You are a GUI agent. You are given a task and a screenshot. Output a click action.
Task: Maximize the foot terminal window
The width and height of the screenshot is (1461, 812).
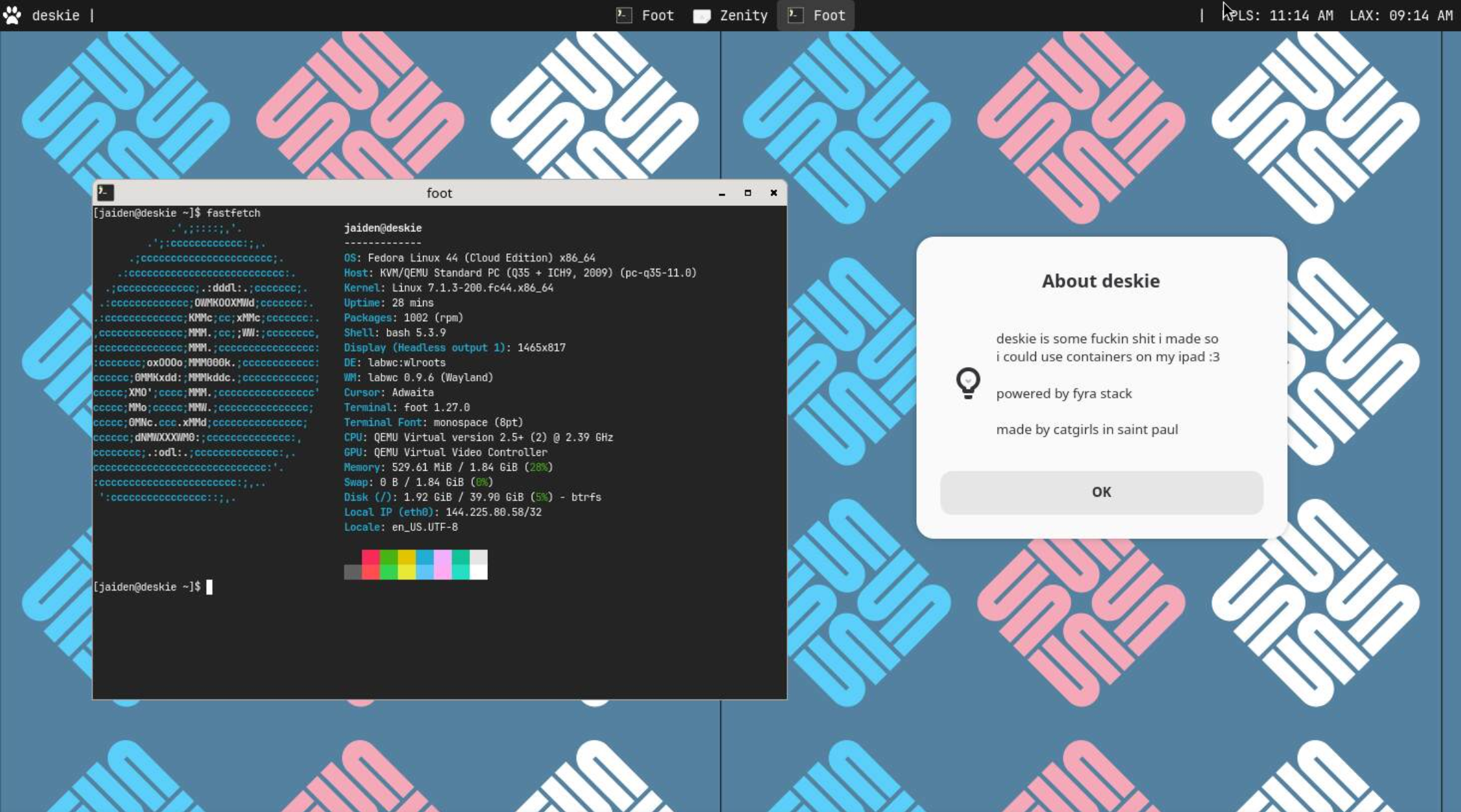click(748, 193)
